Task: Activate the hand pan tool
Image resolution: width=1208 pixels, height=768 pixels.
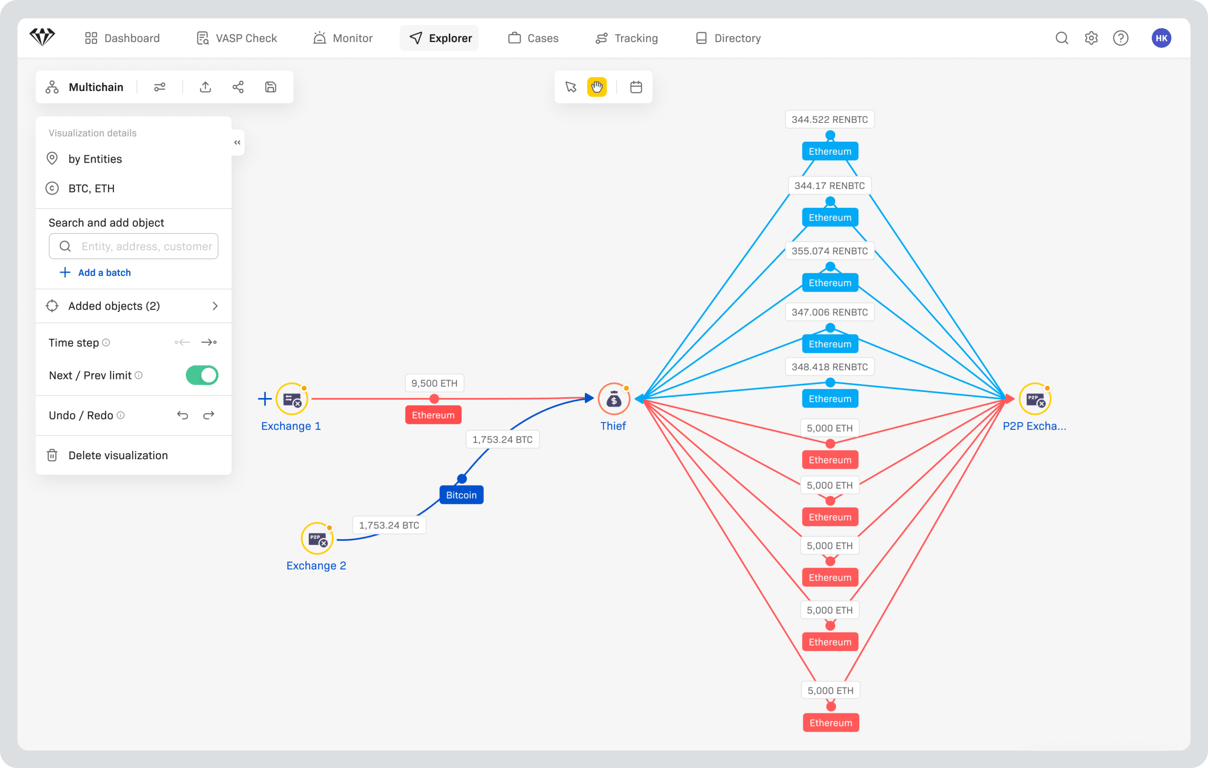Action: 597,87
